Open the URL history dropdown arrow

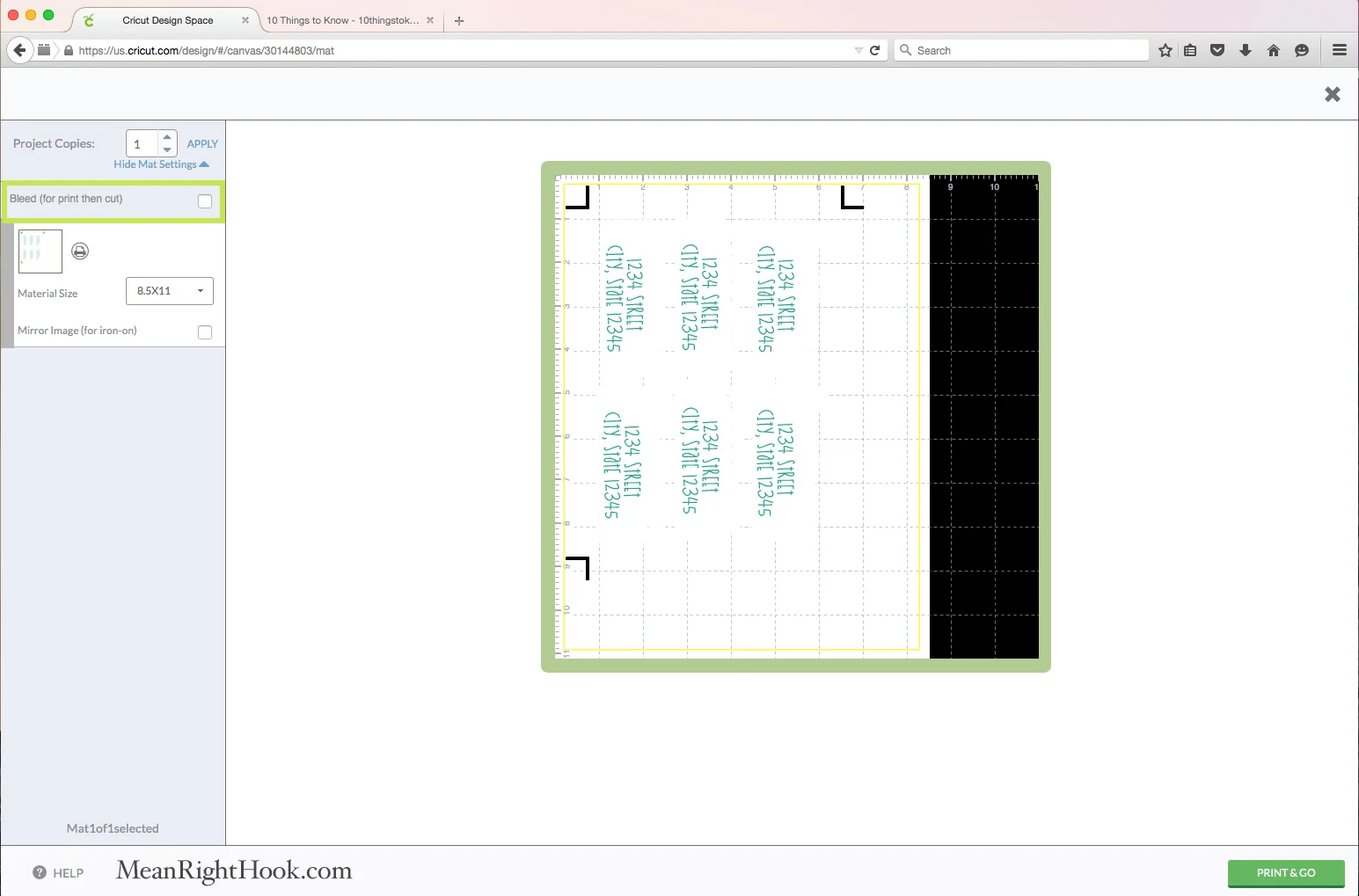click(x=859, y=50)
